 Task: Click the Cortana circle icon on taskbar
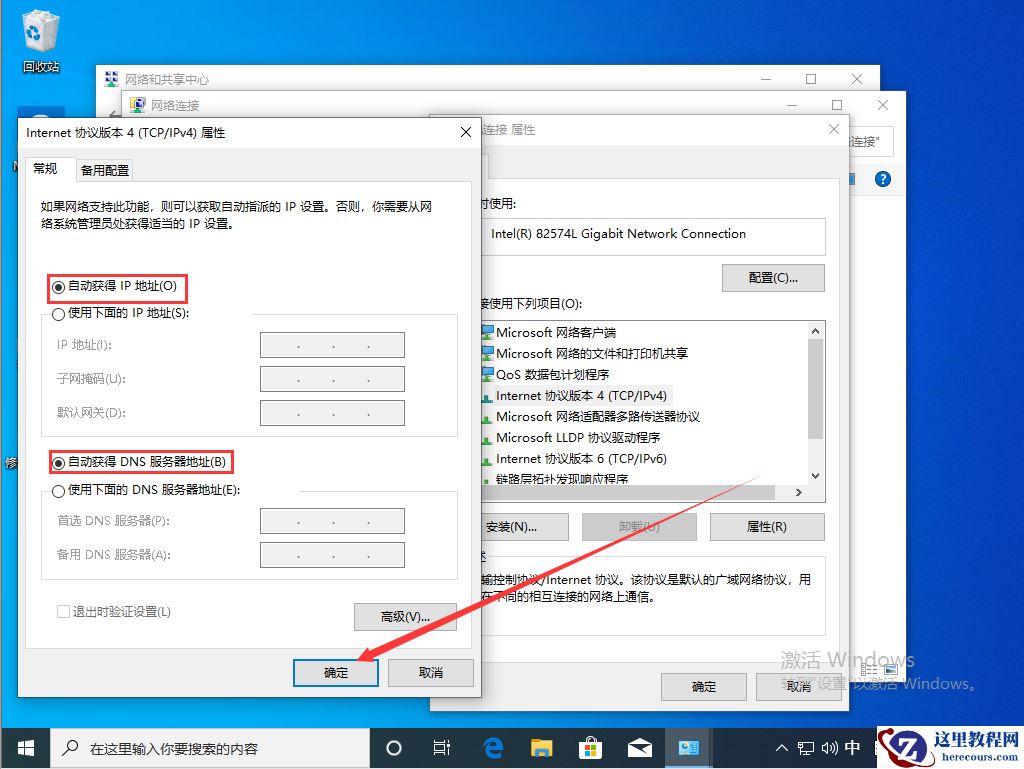coord(393,747)
